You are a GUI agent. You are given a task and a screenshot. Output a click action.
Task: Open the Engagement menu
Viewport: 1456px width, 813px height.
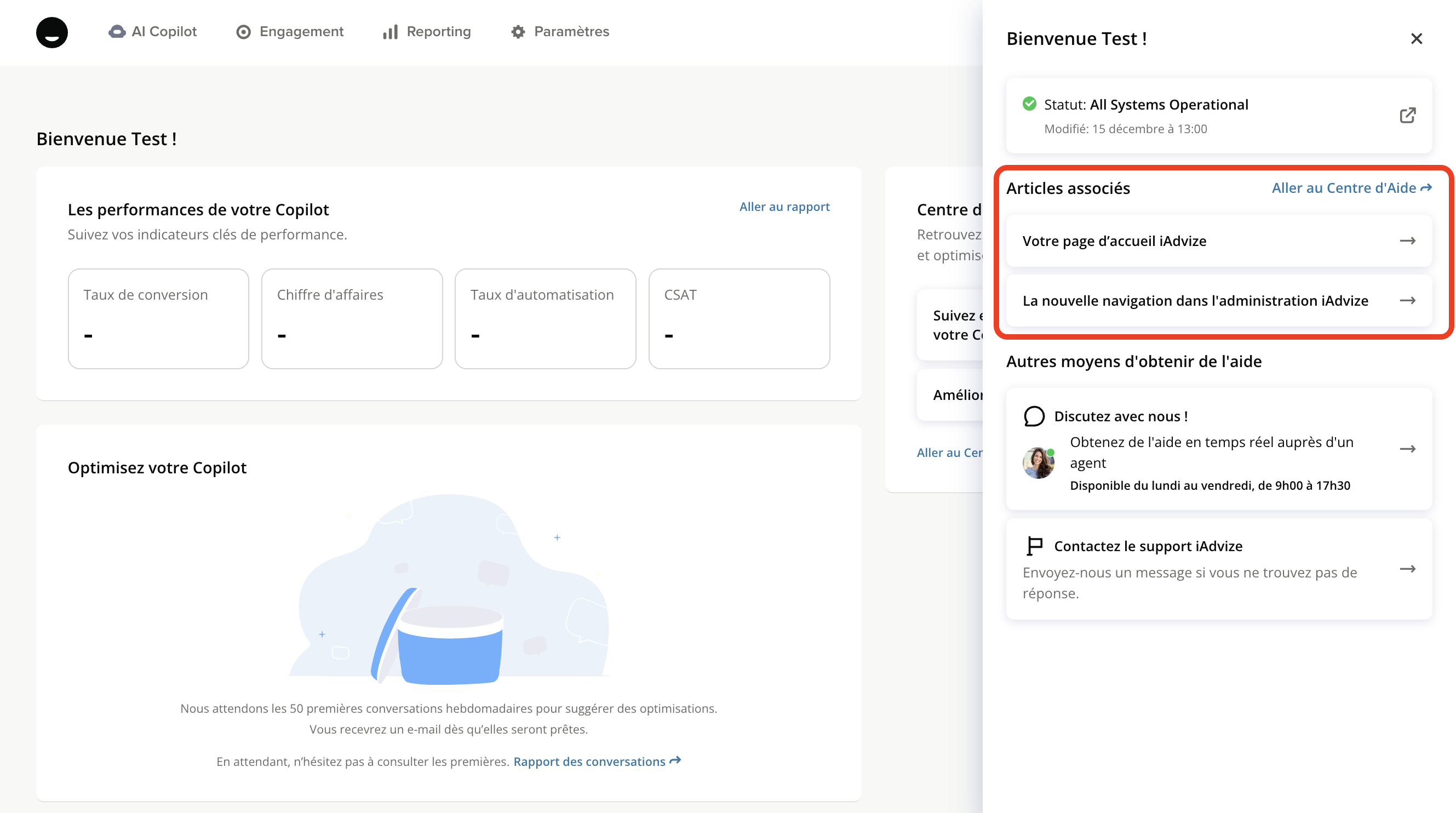click(289, 32)
